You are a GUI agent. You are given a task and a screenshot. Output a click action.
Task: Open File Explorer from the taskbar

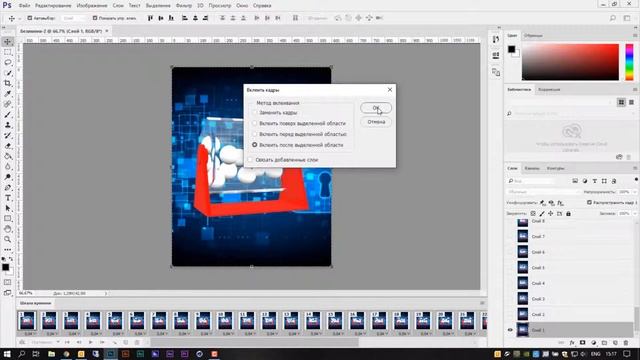click(x=51, y=354)
